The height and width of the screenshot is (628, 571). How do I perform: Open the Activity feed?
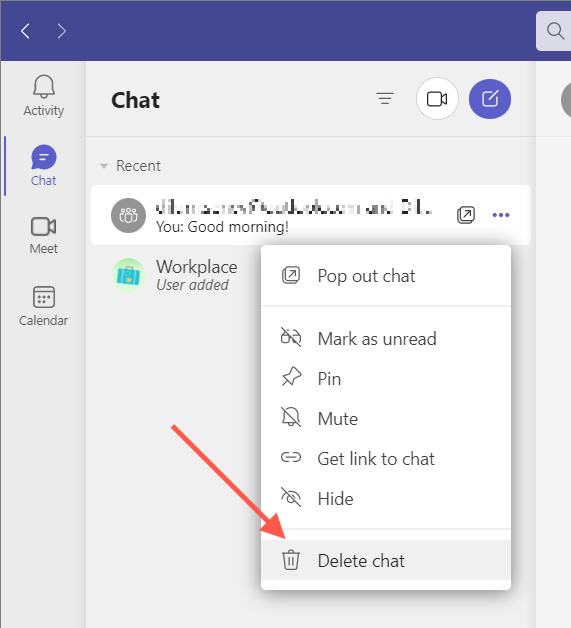[44, 96]
